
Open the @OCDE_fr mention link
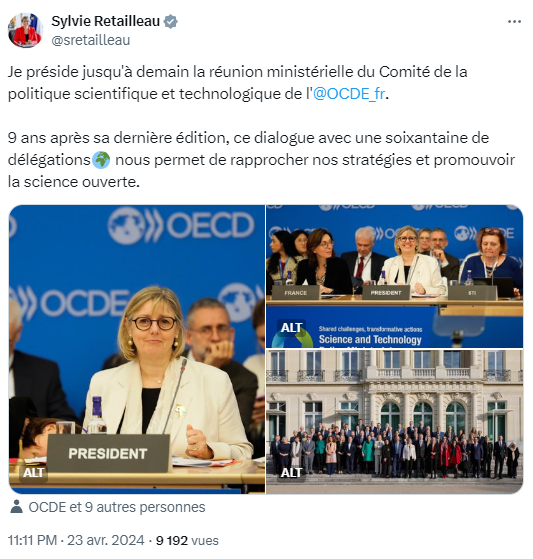pyautogui.click(x=349, y=94)
